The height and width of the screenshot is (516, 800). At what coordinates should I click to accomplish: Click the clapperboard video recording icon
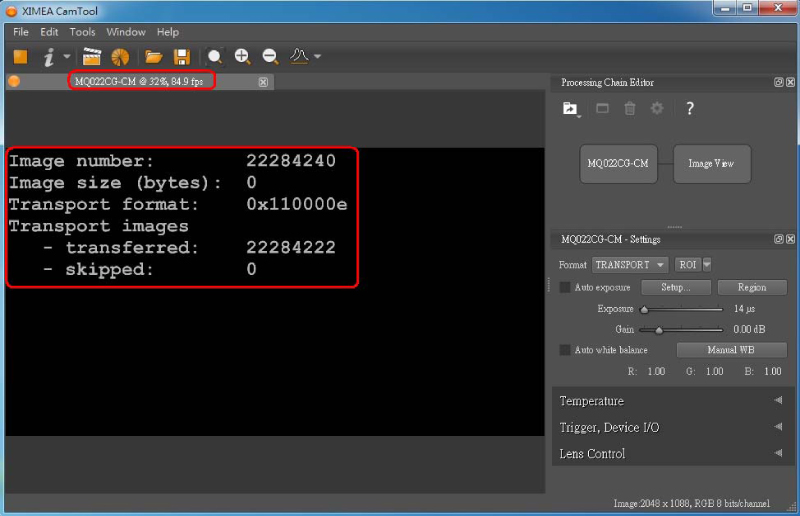[x=92, y=57]
